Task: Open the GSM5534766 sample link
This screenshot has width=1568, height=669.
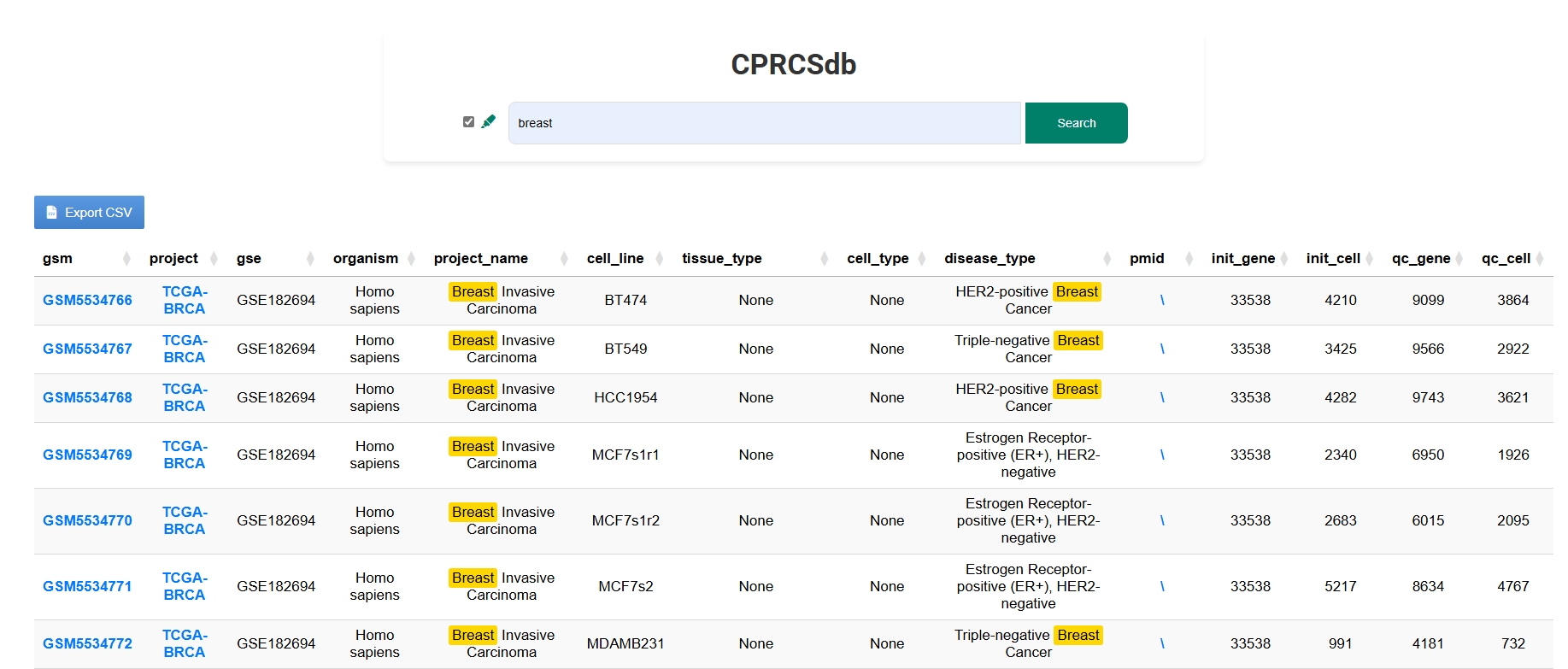Action: (87, 301)
